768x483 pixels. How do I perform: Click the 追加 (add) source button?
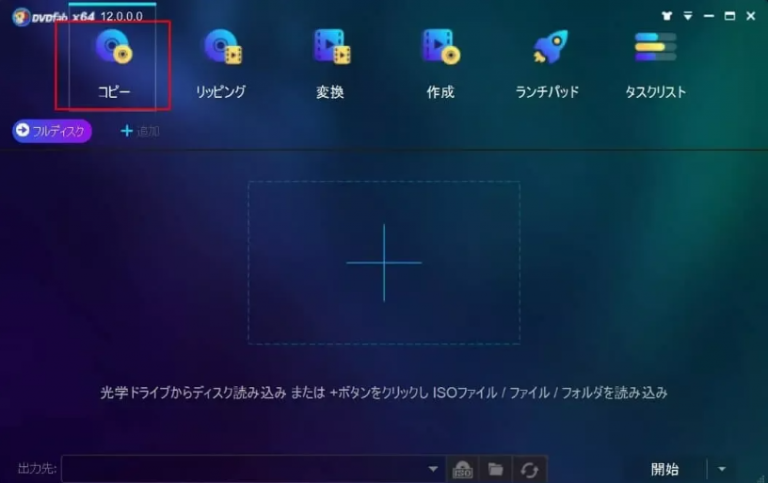coord(140,131)
